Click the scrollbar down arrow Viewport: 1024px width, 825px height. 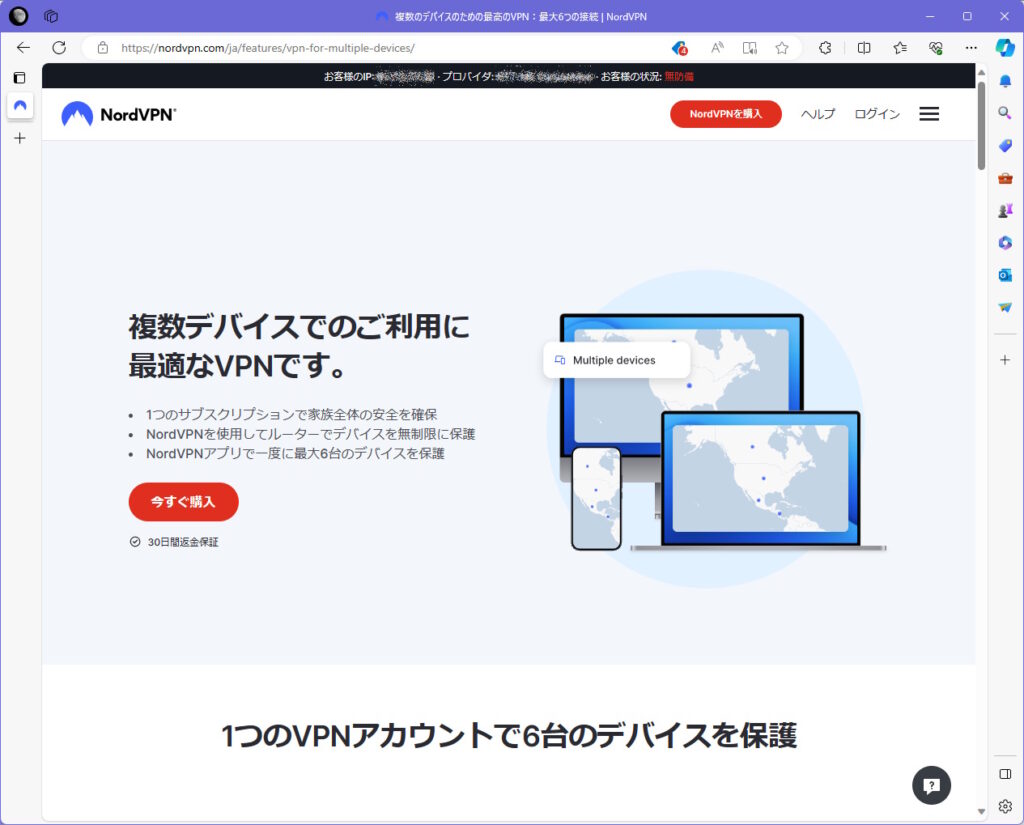click(981, 811)
